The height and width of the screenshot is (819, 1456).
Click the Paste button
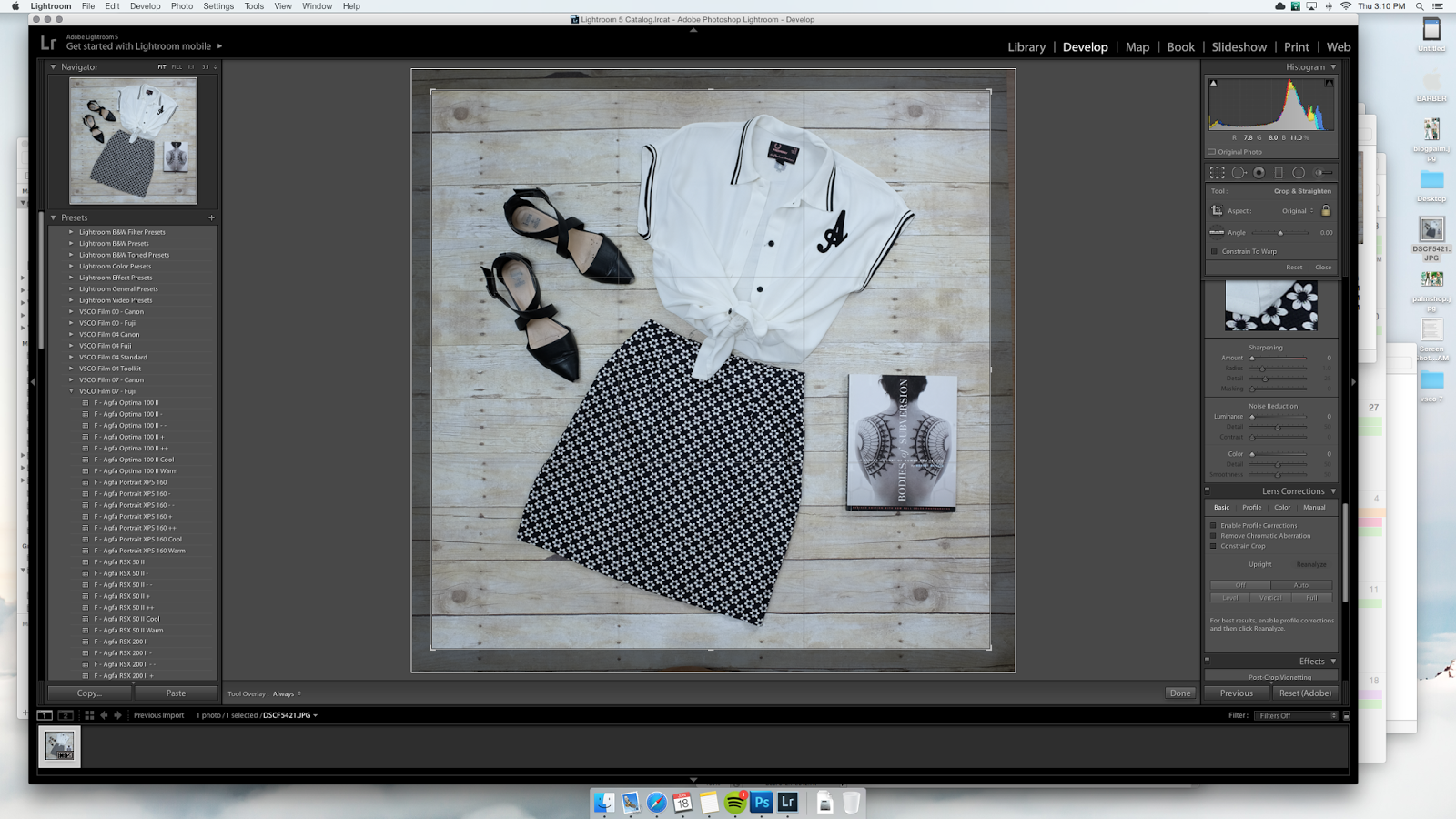pyautogui.click(x=176, y=693)
